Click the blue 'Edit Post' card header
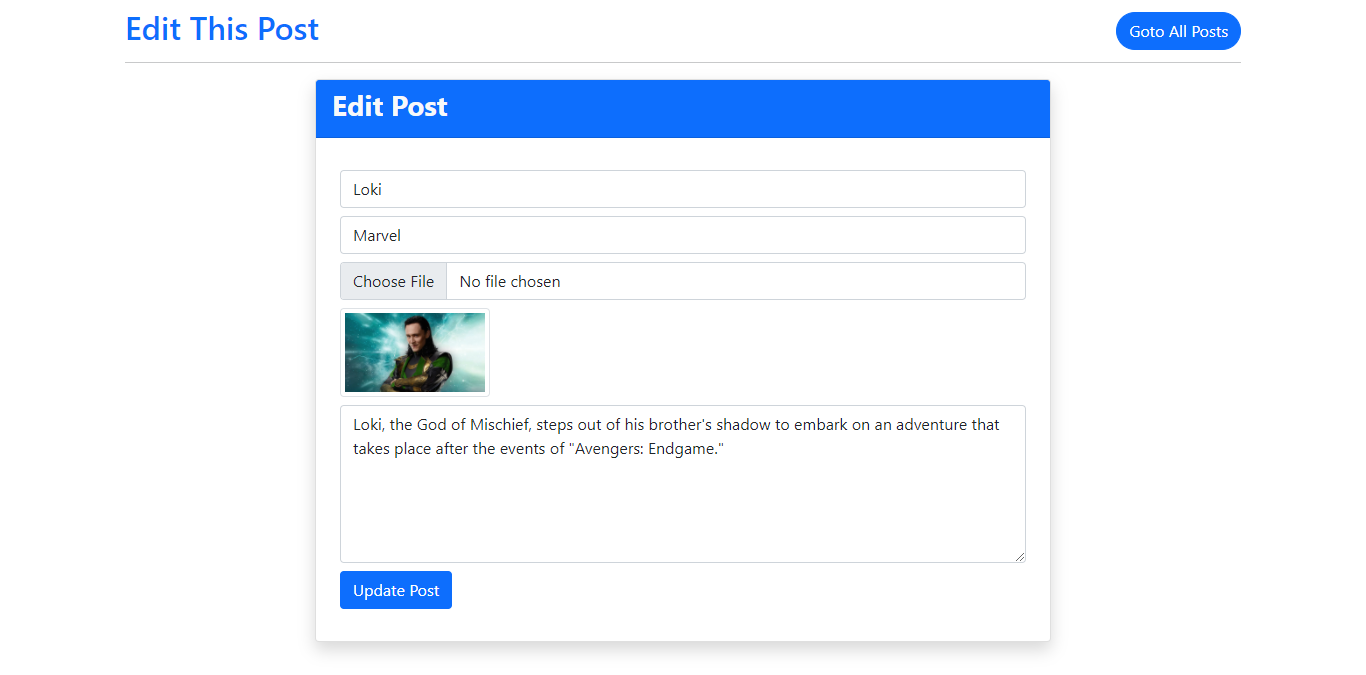Viewport: 1366px width, 675px height. (x=683, y=107)
